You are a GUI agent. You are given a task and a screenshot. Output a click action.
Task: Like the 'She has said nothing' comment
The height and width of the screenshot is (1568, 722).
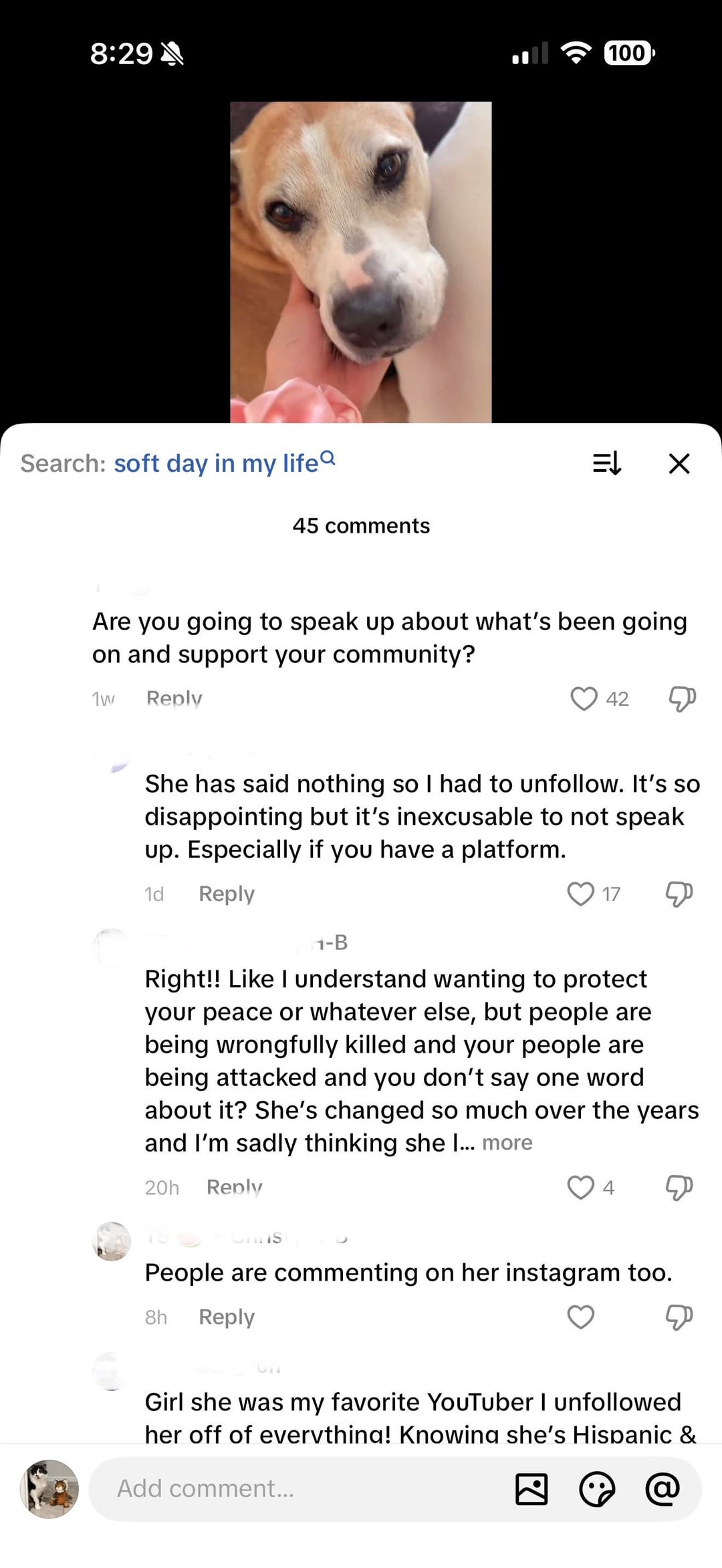[580, 894]
